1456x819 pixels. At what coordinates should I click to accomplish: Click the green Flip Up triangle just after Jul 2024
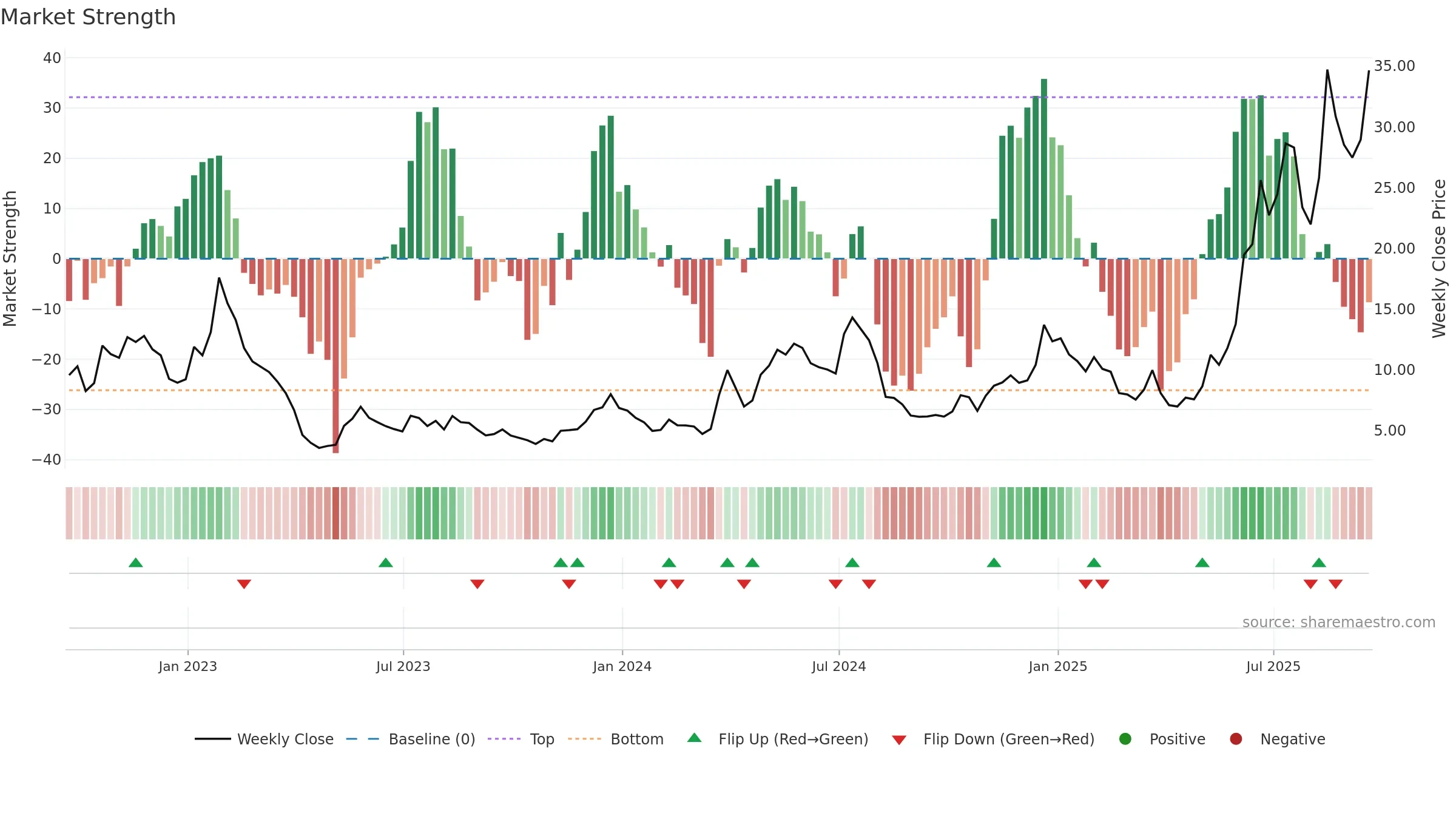pyautogui.click(x=852, y=562)
